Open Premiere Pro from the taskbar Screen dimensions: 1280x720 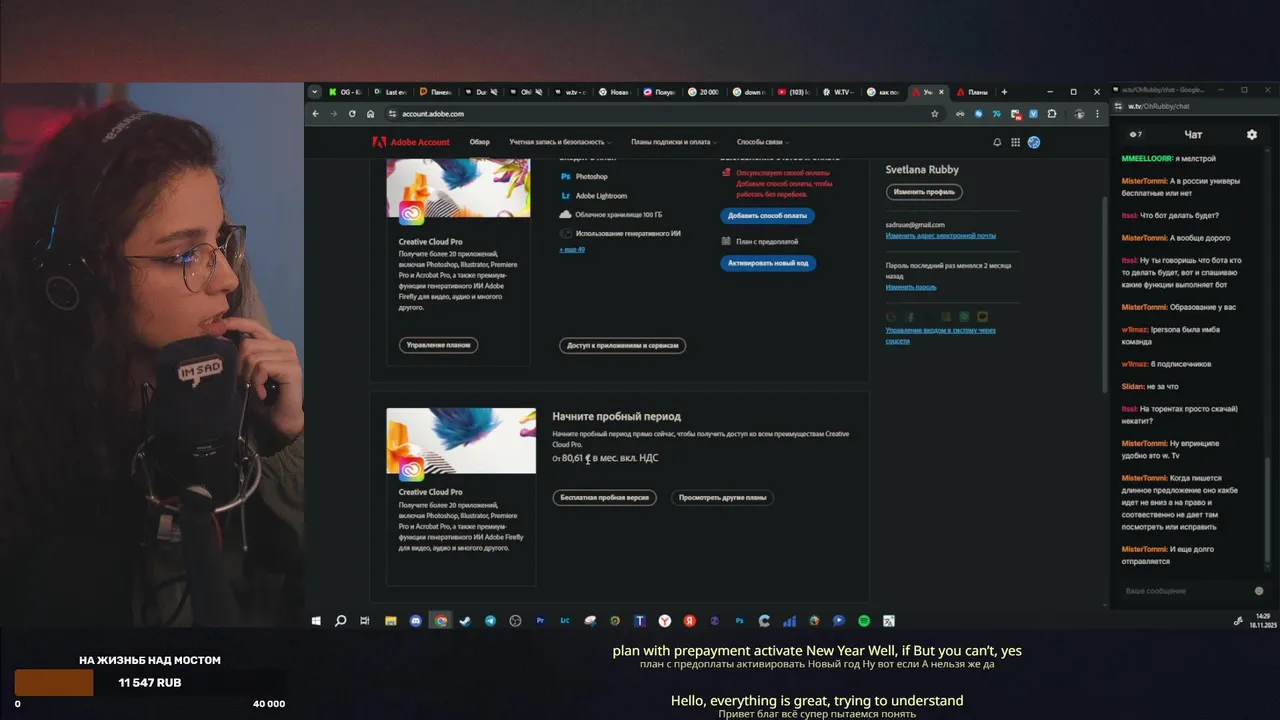[x=540, y=621]
